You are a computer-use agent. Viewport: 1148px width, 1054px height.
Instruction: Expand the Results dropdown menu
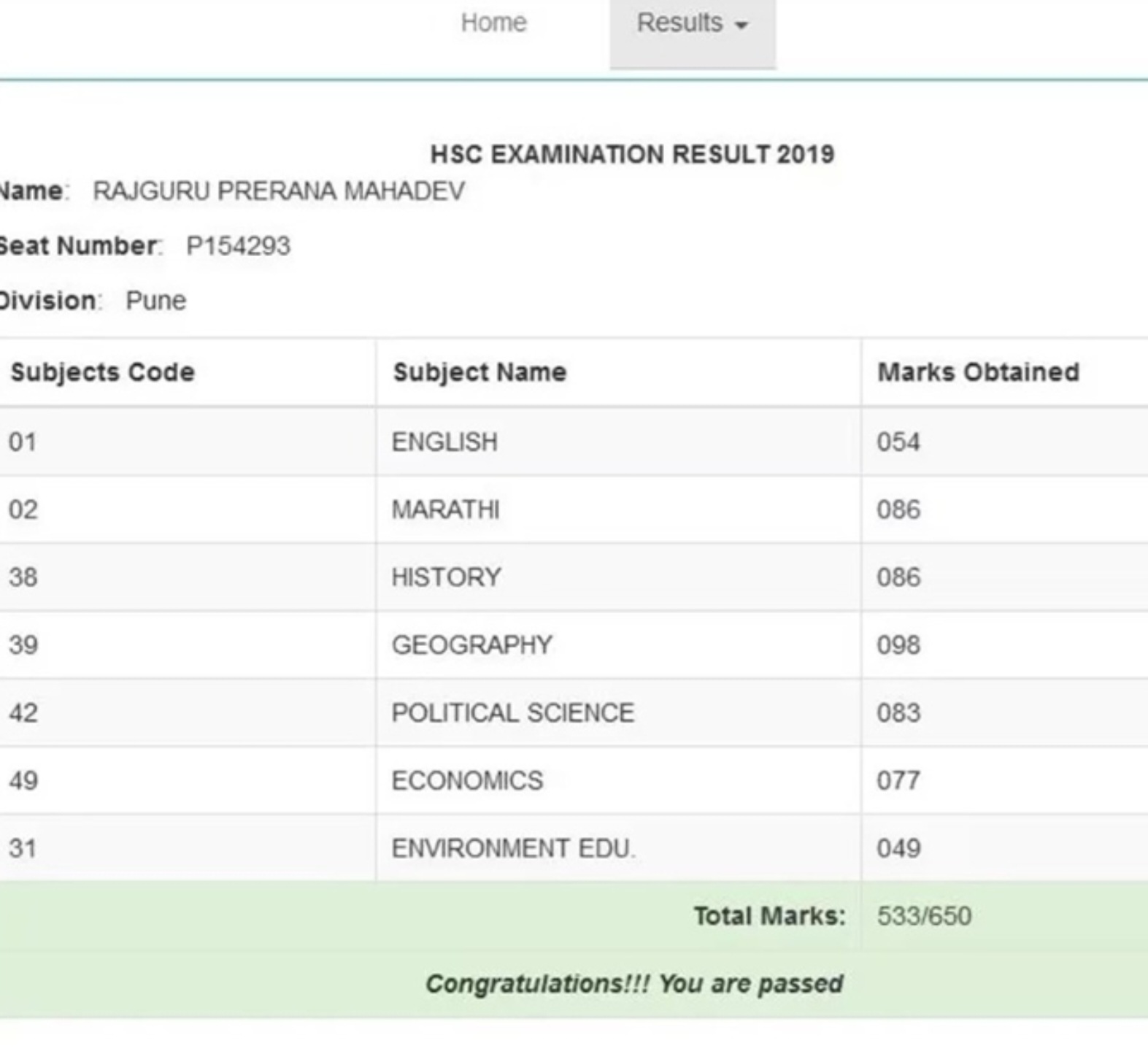point(691,23)
